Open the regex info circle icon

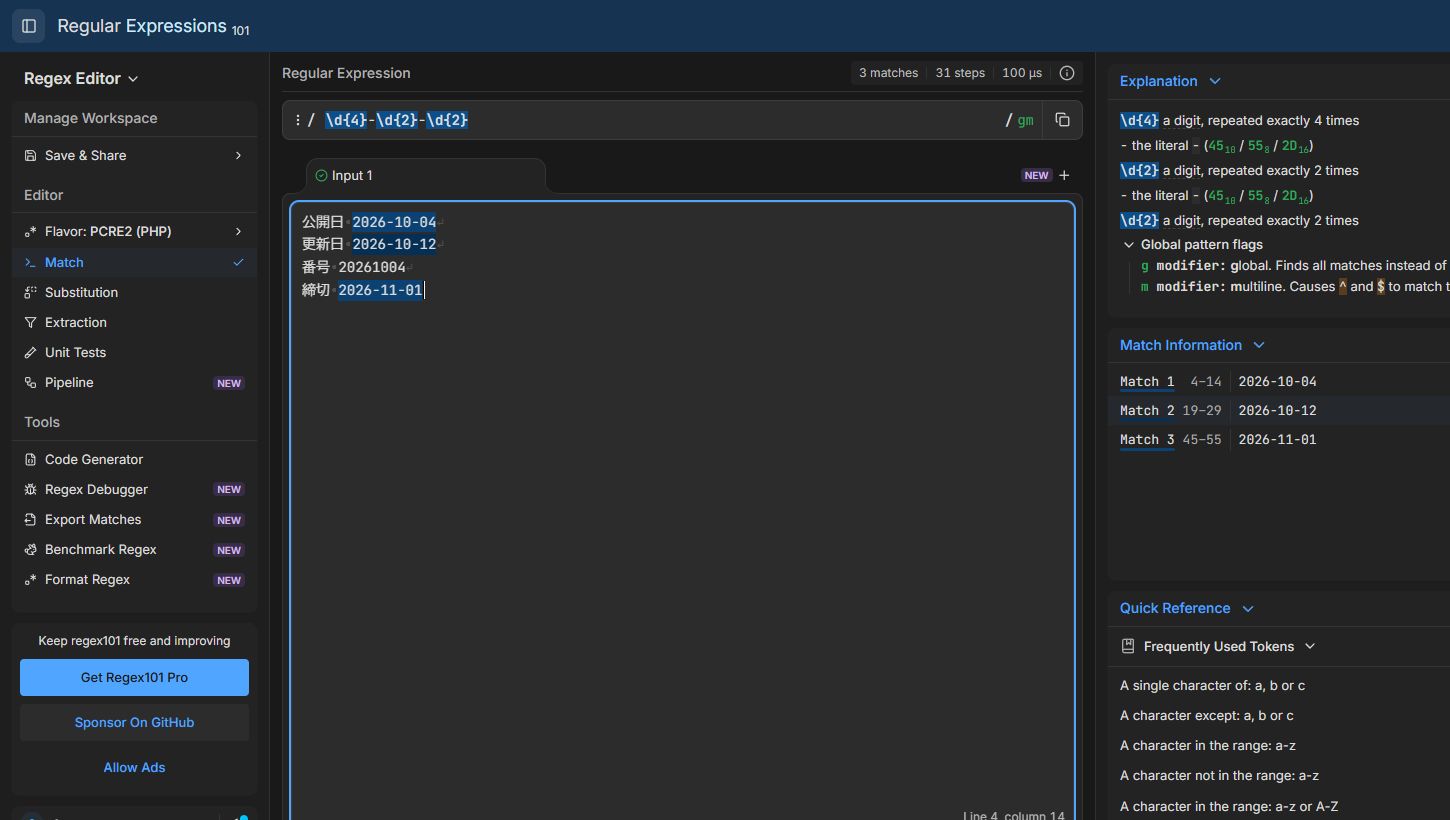(x=1067, y=73)
